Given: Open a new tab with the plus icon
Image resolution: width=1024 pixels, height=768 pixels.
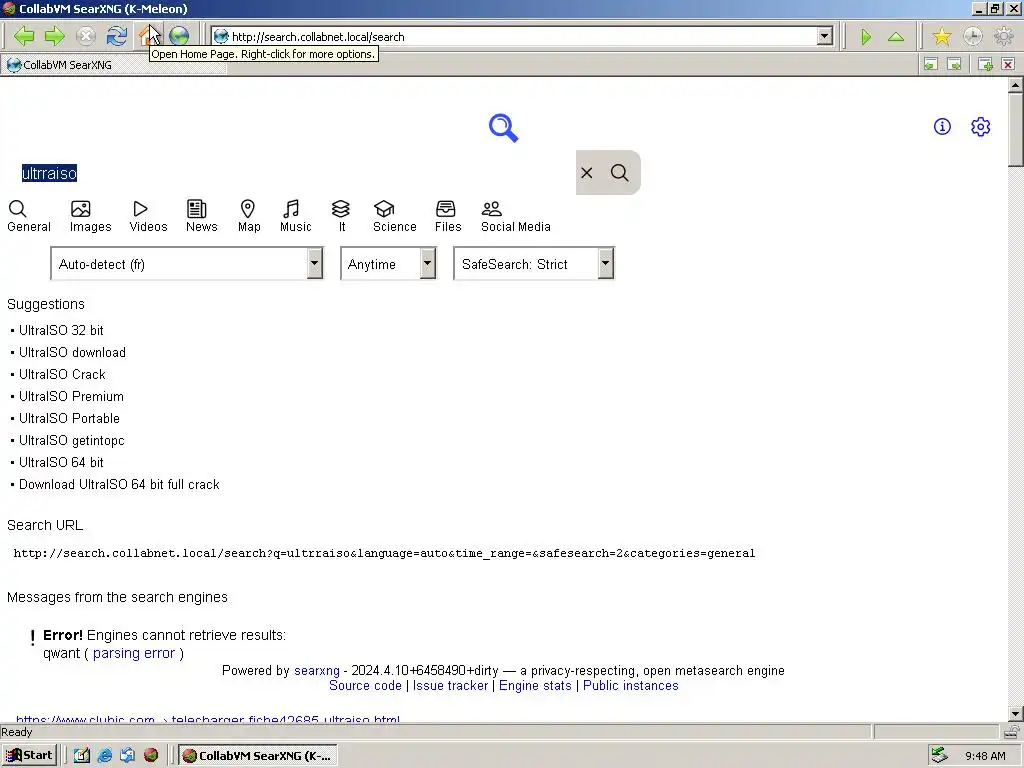Looking at the screenshot, I should point(985,64).
